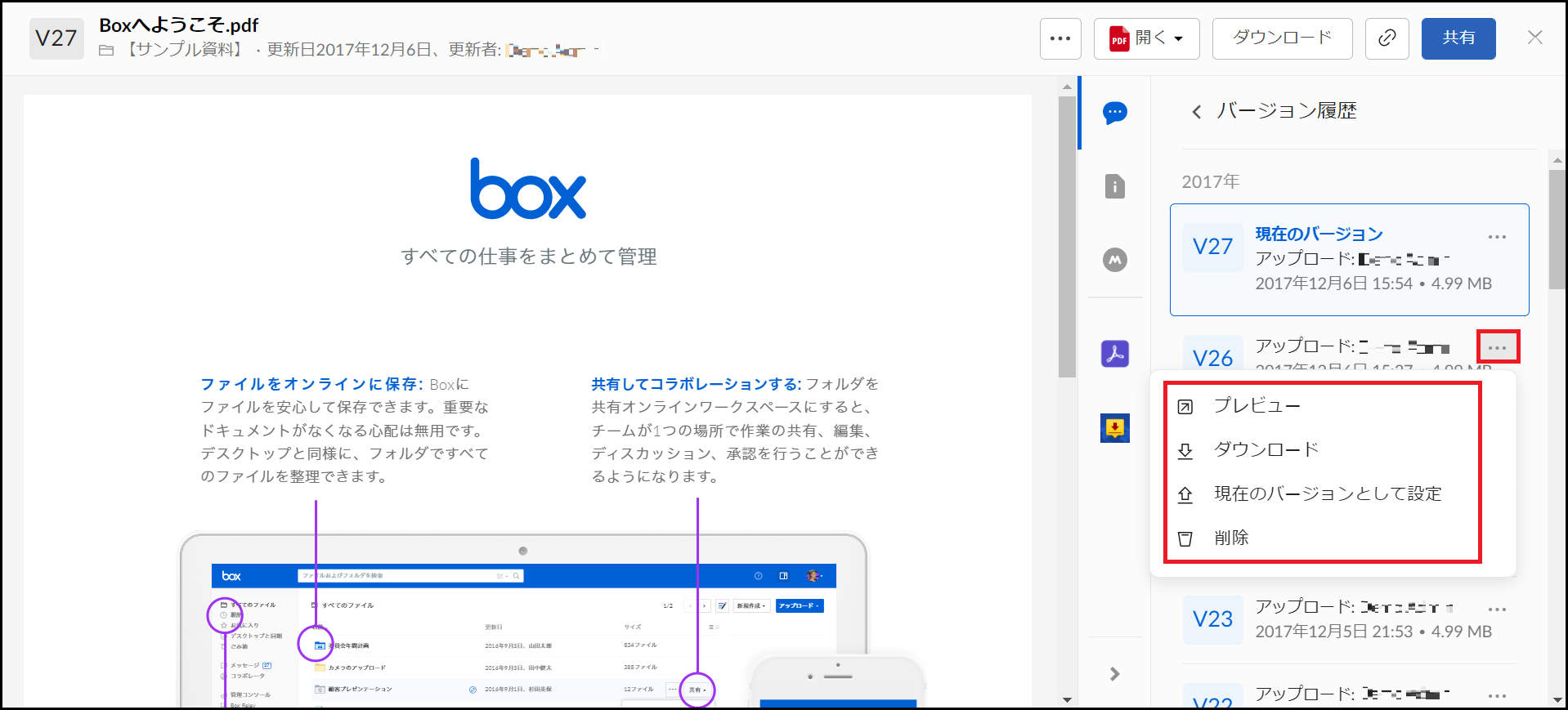Open more options for version V23
Image resolution: width=1568 pixels, height=710 pixels.
coord(1497,610)
